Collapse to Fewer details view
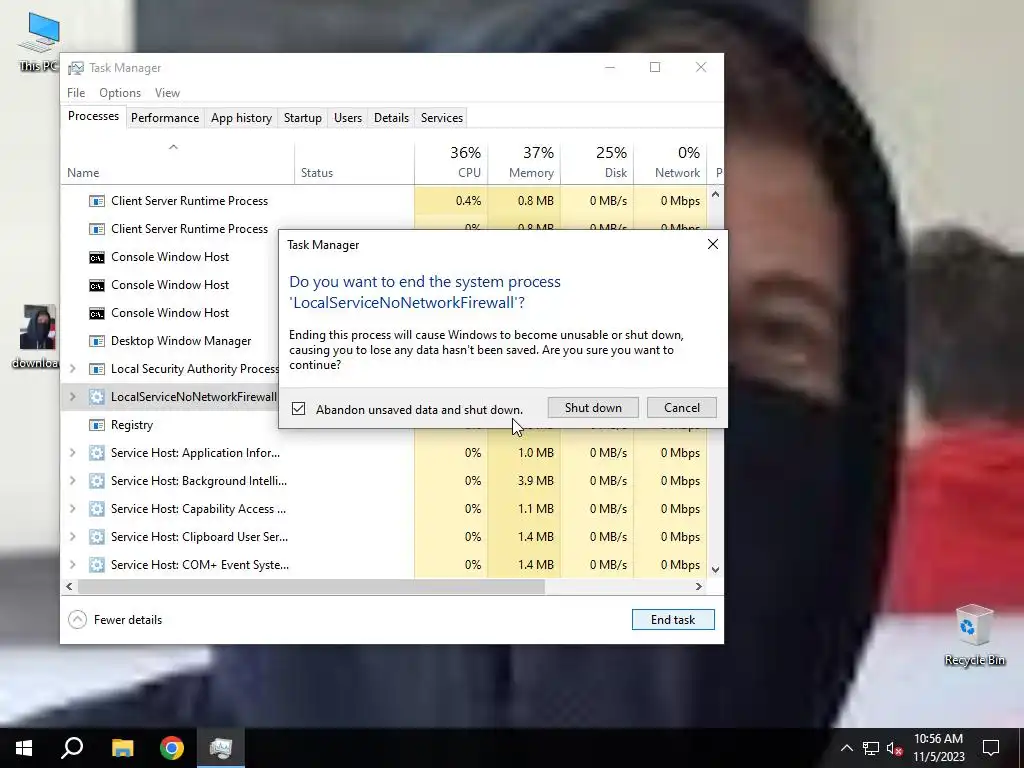 pos(116,620)
